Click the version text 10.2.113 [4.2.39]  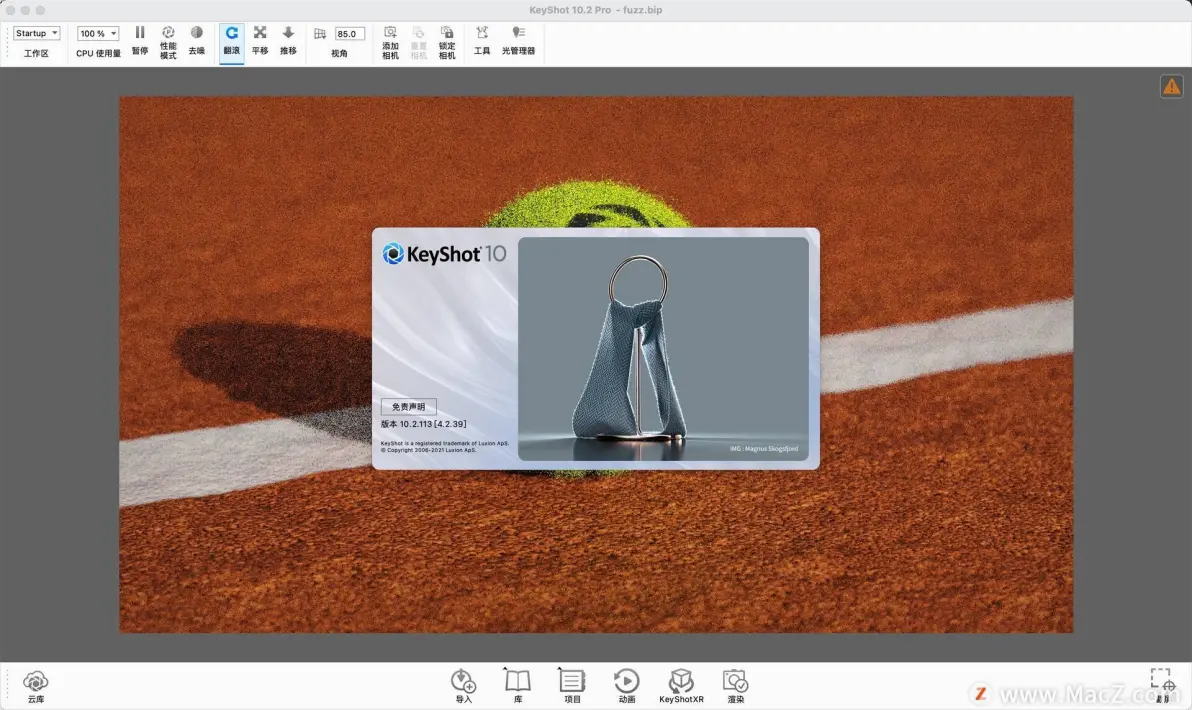pyautogui.click(x=423, y=424)
